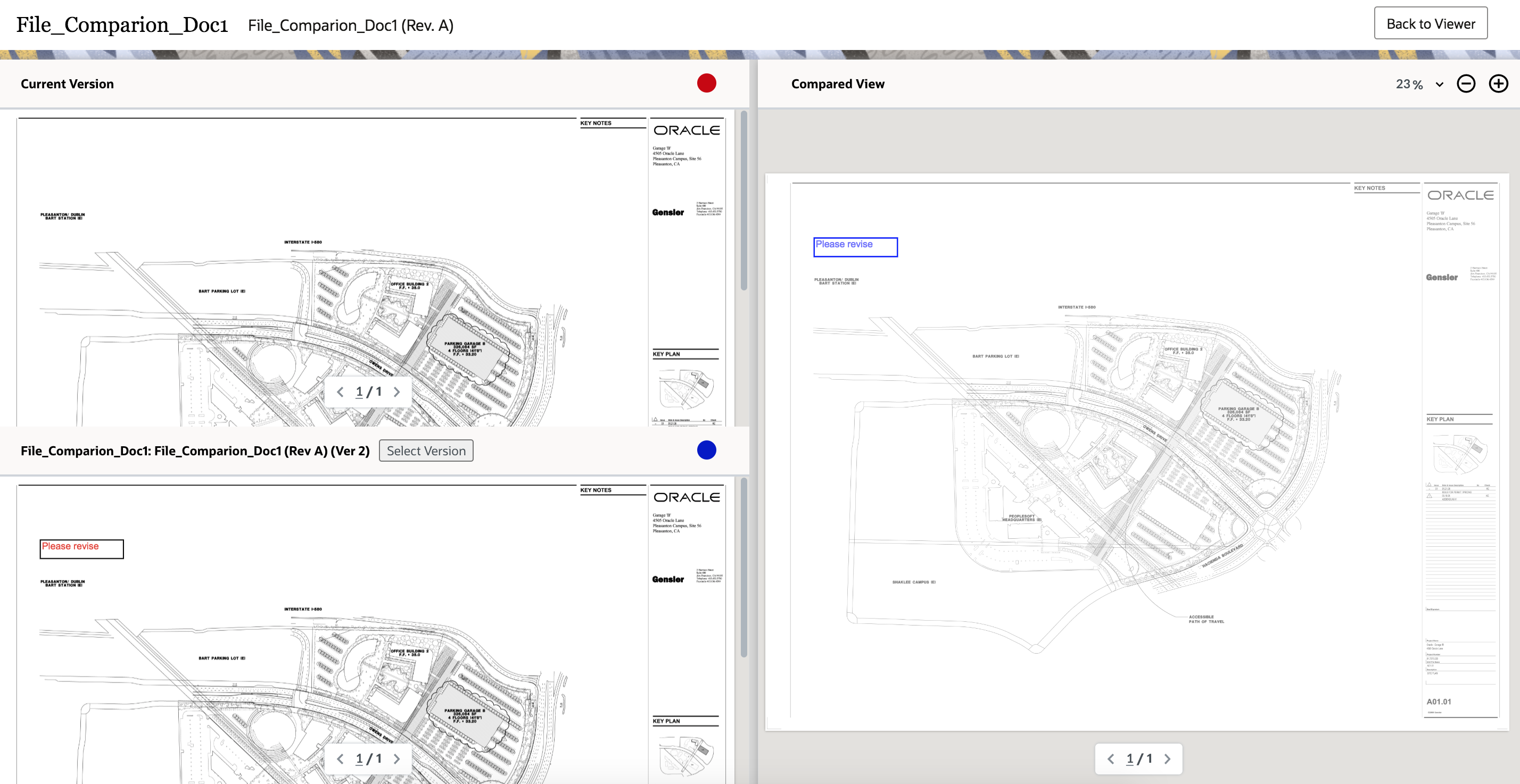Open the Select Version button
The image size is (1520, 784).
click(426, 451)
